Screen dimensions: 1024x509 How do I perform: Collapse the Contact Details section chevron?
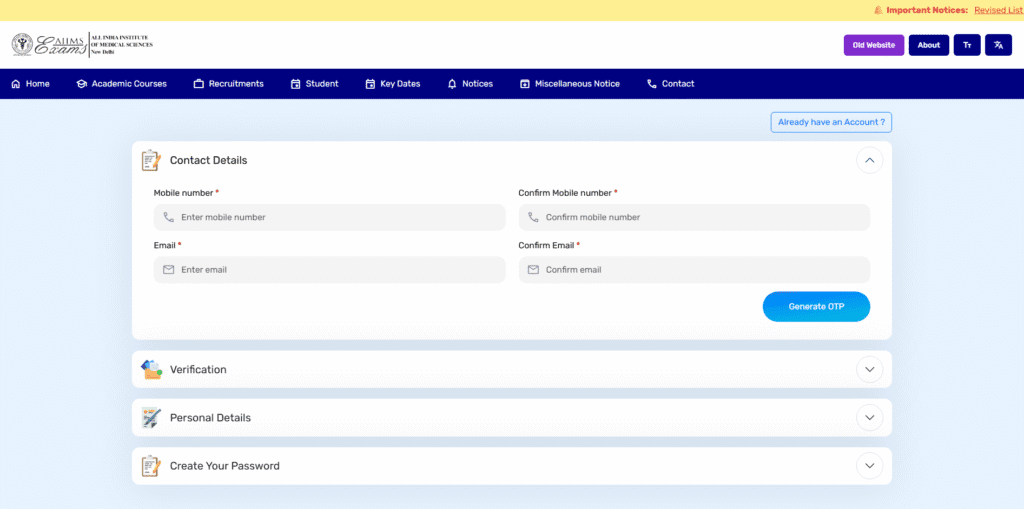click(x=869, y=160)
